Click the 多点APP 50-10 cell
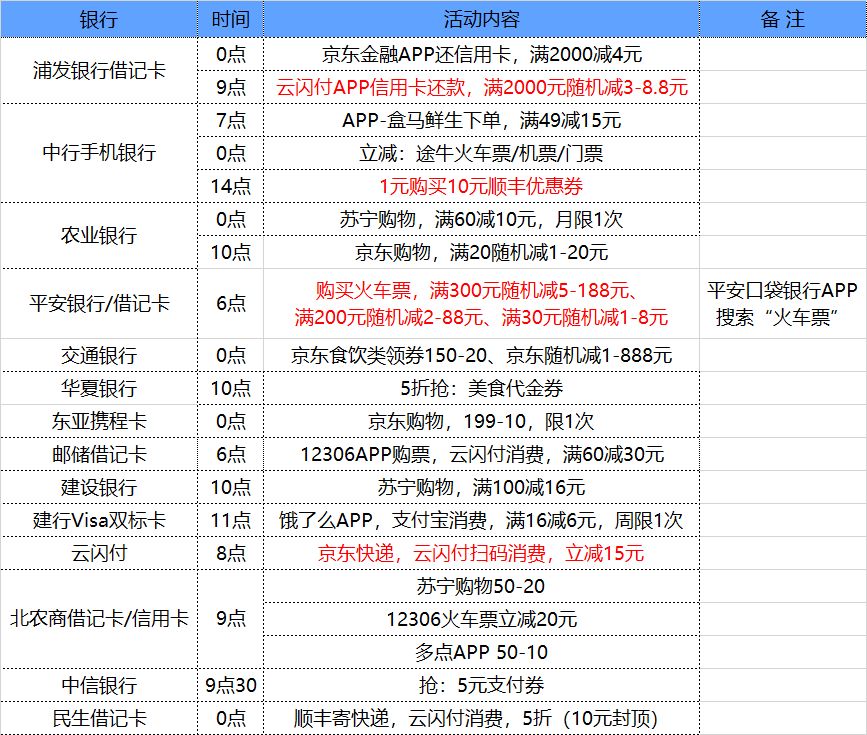This screenshot has height=735, width=867. pos(482,652)
